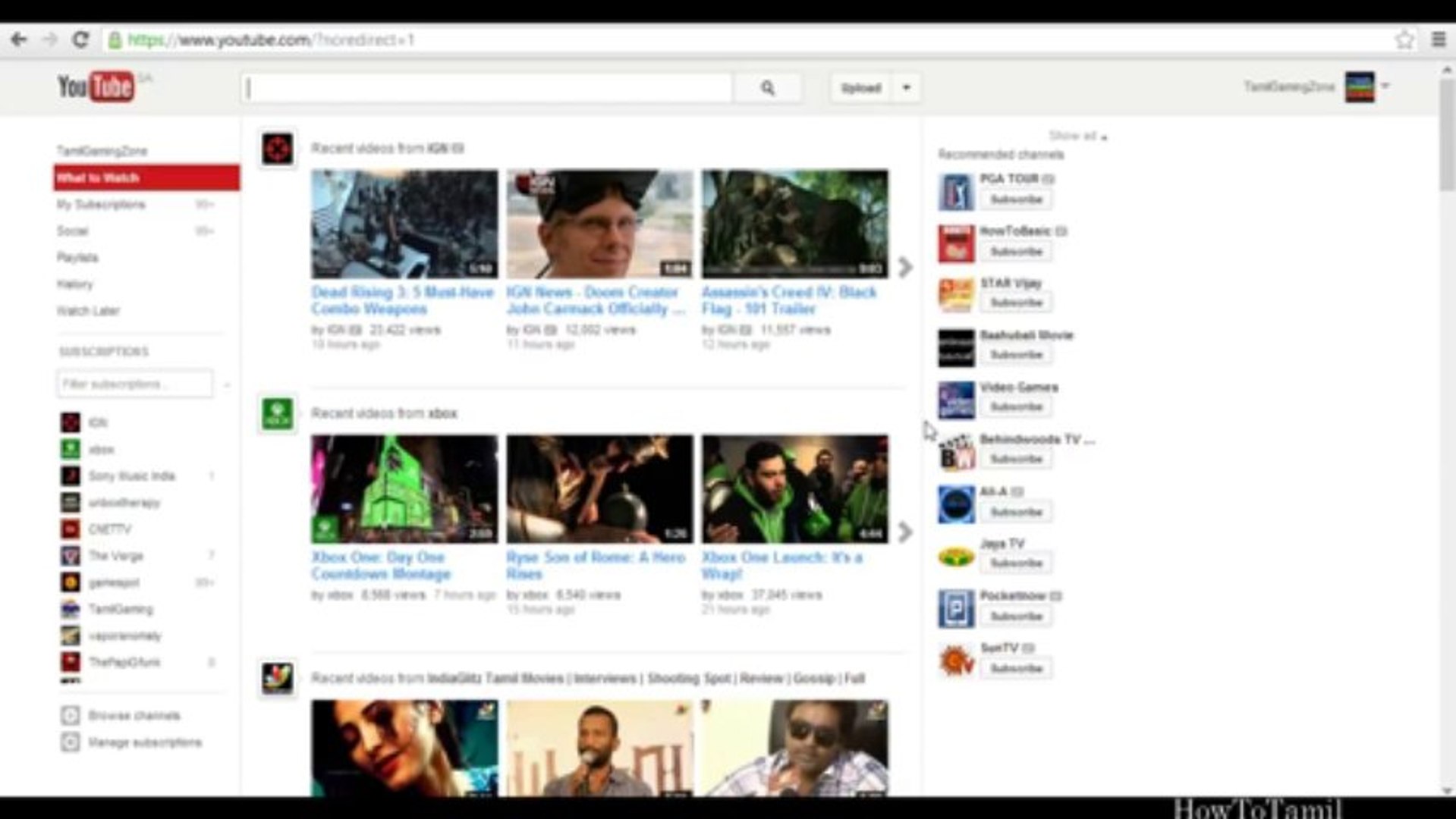Image resolution: width=1456 pixels, height=819 pixels.
Task: Click the magnifying glass search button
Action: click(x=768, y=88)
